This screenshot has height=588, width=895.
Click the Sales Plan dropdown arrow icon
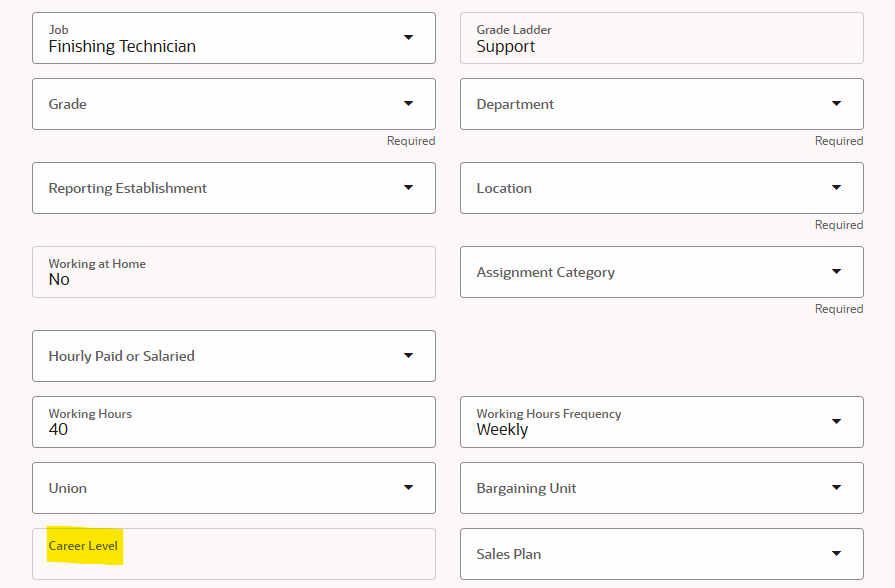837,553
